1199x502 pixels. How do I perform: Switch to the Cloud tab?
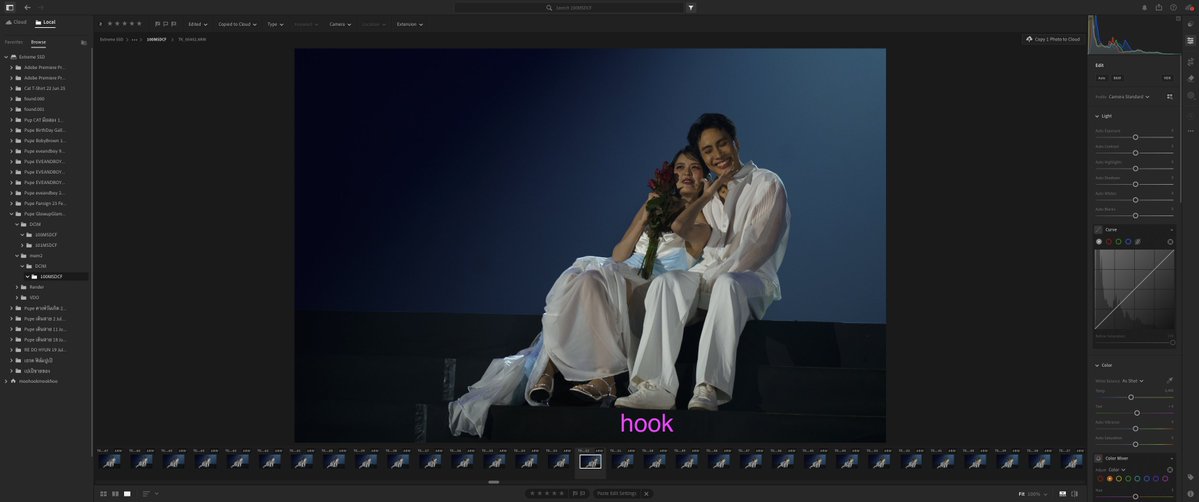click(x=16, y=22)
